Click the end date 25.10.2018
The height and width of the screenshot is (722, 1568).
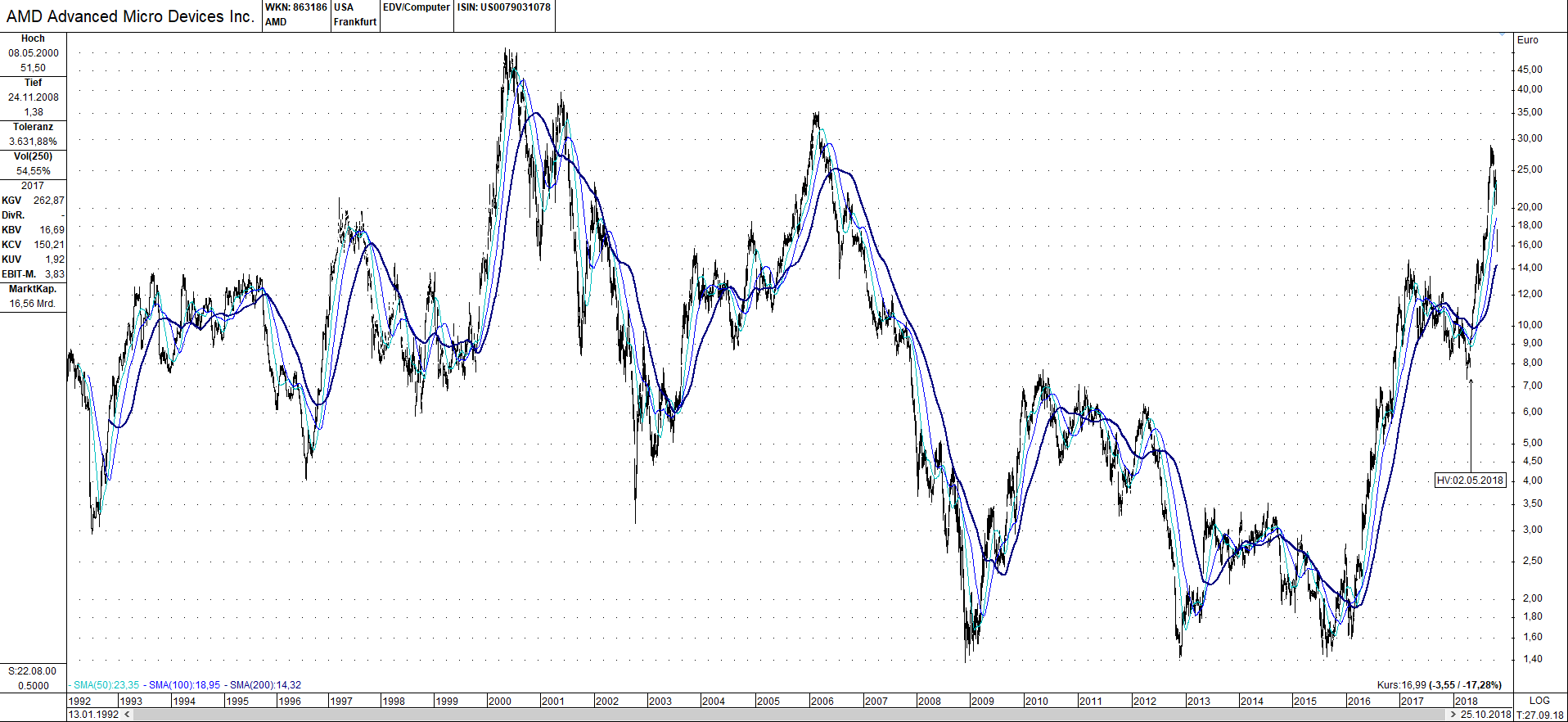click(x=1486, y=715)
